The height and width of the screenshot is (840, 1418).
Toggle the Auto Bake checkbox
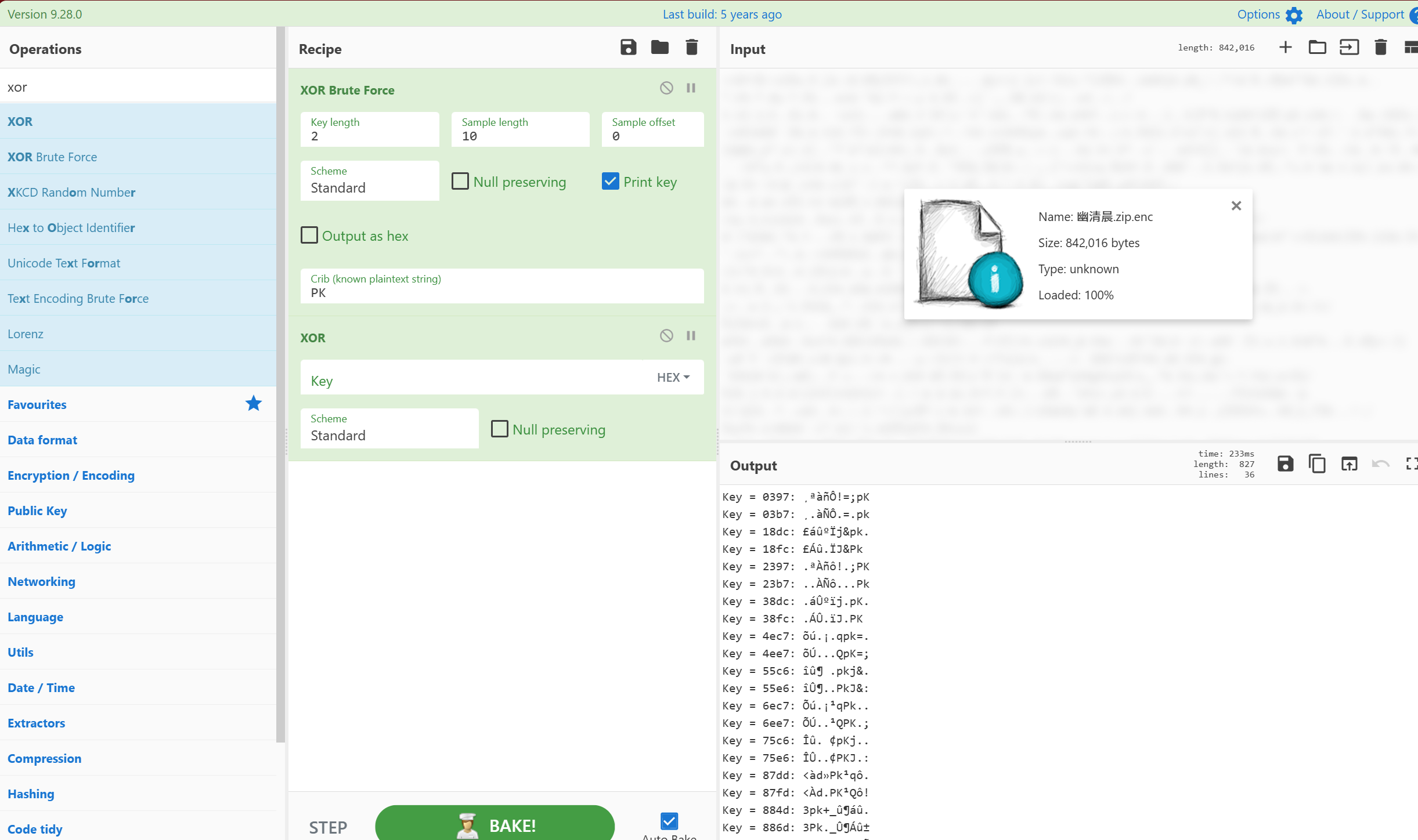669,821
